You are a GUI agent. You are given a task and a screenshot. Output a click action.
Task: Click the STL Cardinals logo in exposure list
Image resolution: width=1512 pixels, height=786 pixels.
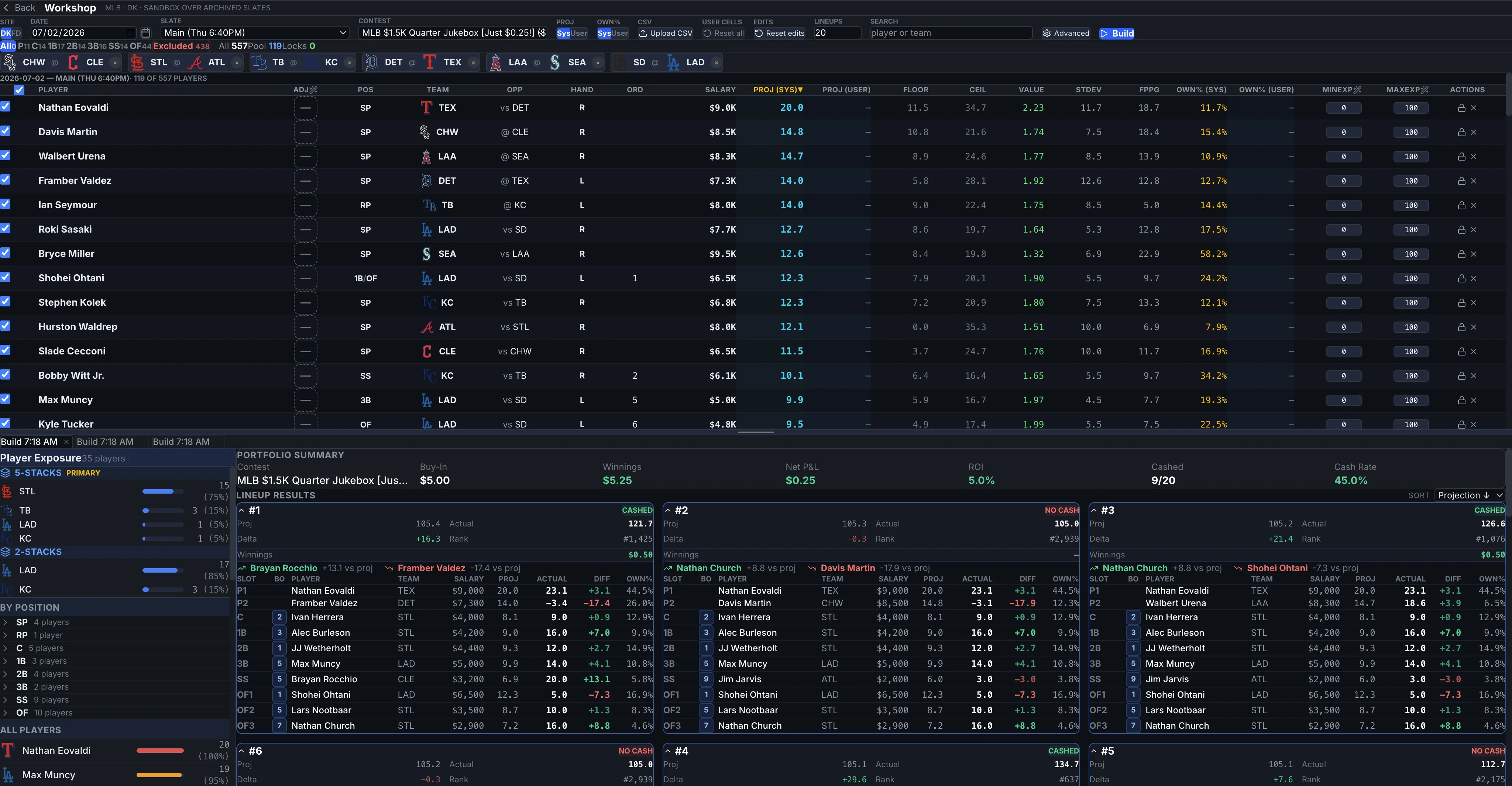tap(7, 491)
